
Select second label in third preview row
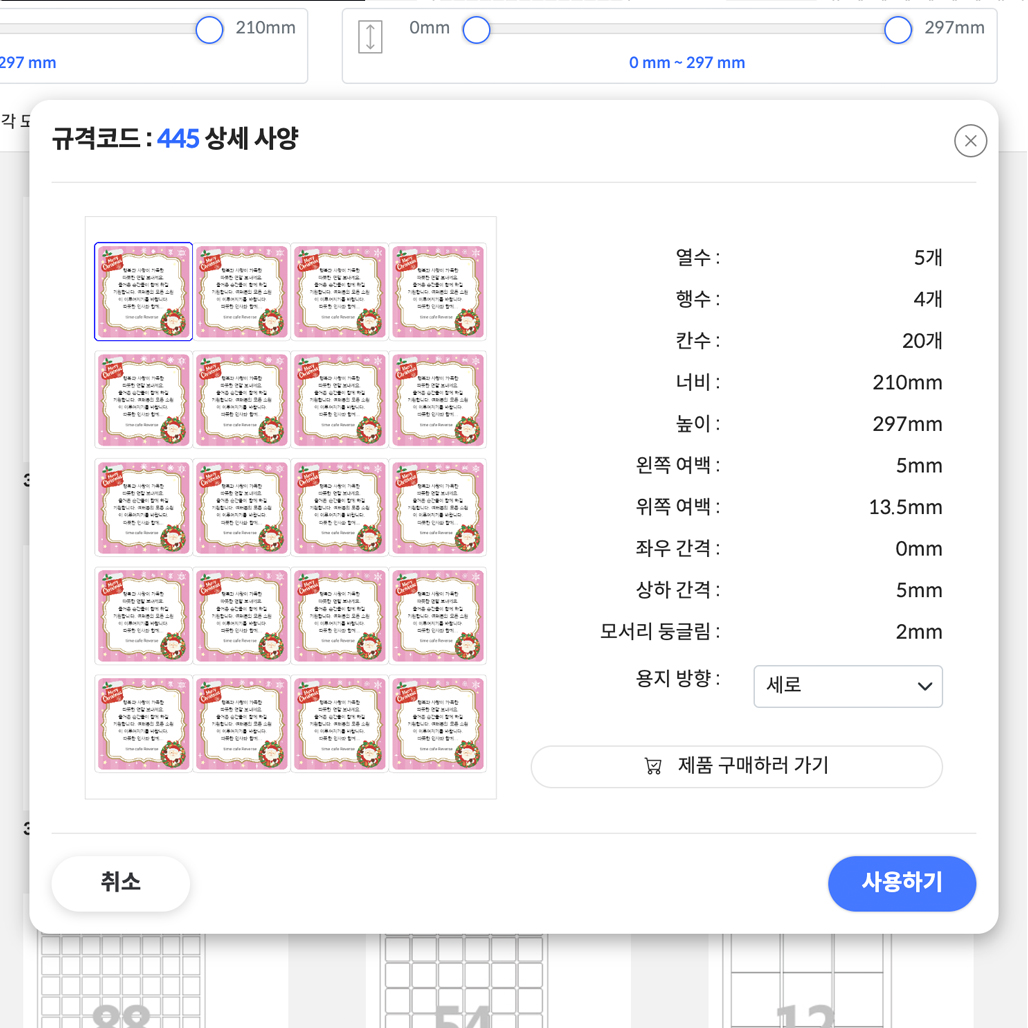tap(242, 507)
